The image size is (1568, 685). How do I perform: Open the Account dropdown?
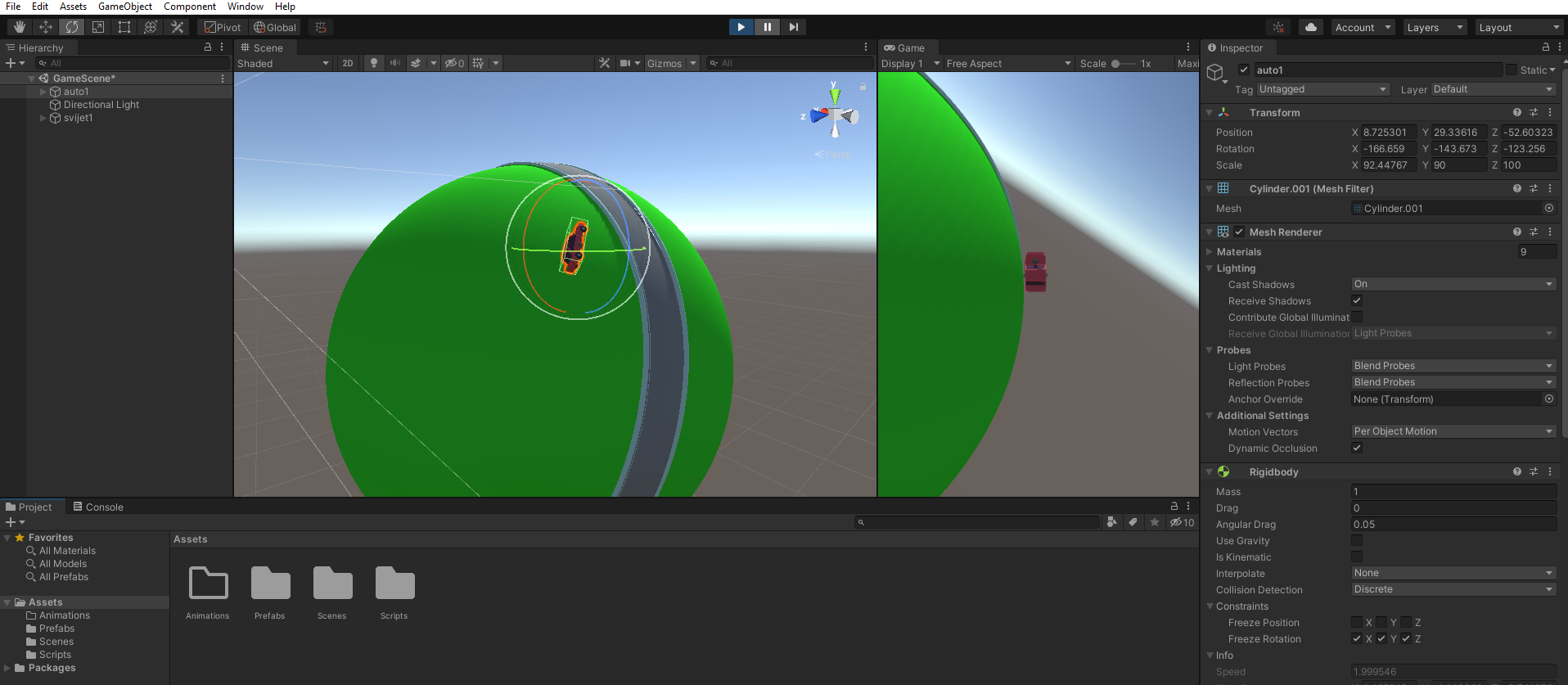click(x=1363, y=27)
